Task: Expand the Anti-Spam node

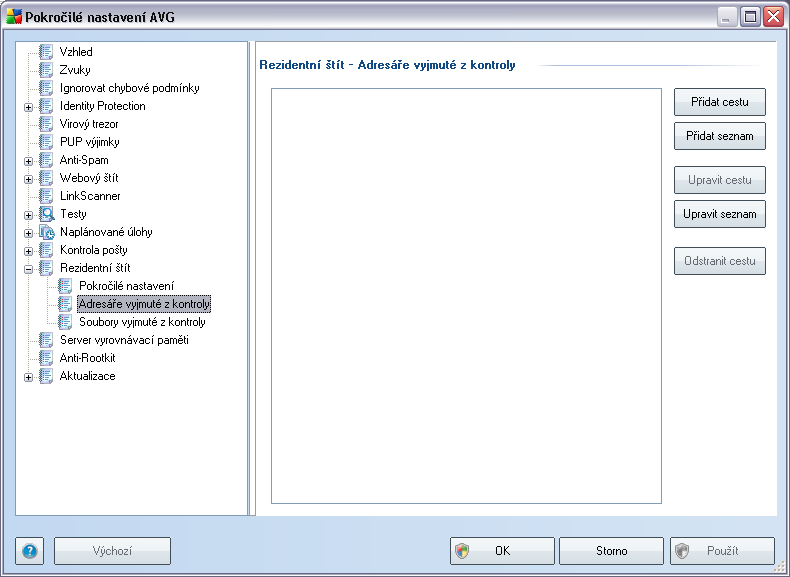Action: [28, 161]
